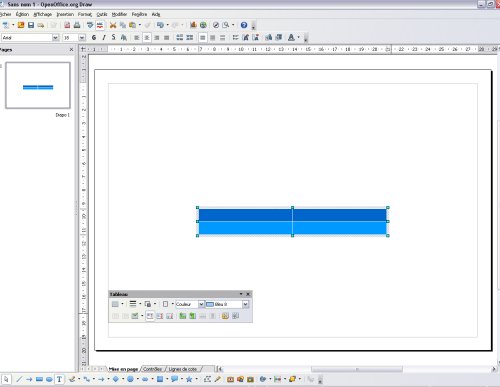Select the Symbol shapes smiley tool
This screenshot has height=387, width=500.
coord(130,379)
